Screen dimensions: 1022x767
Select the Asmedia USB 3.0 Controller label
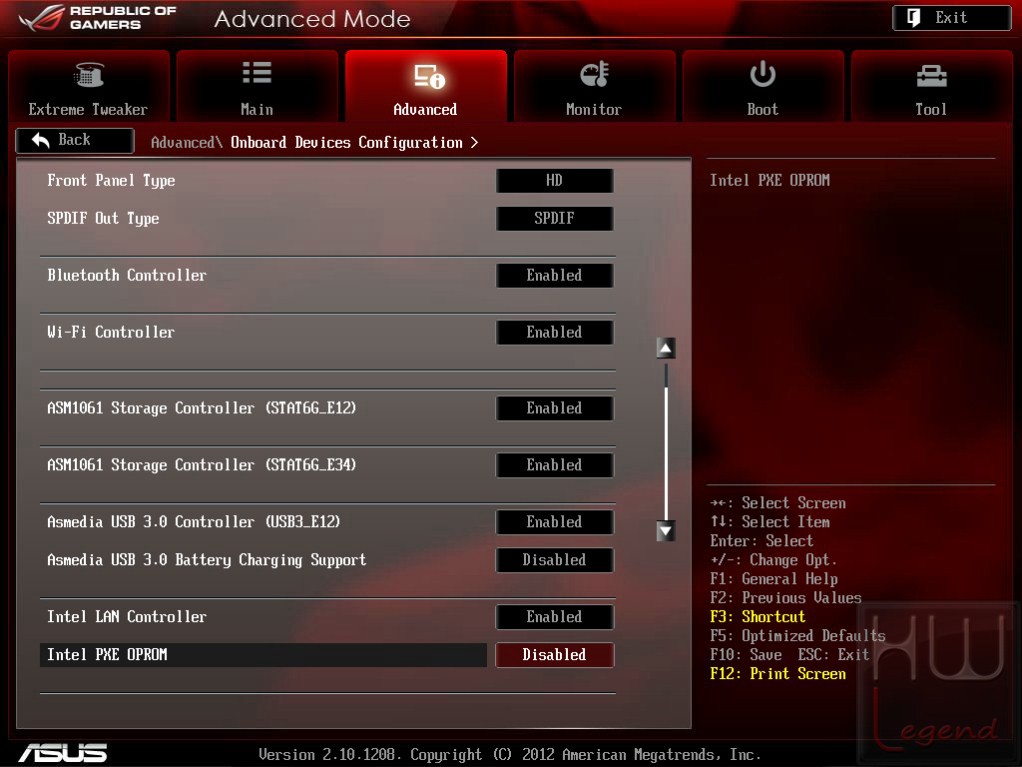(194, 522)
